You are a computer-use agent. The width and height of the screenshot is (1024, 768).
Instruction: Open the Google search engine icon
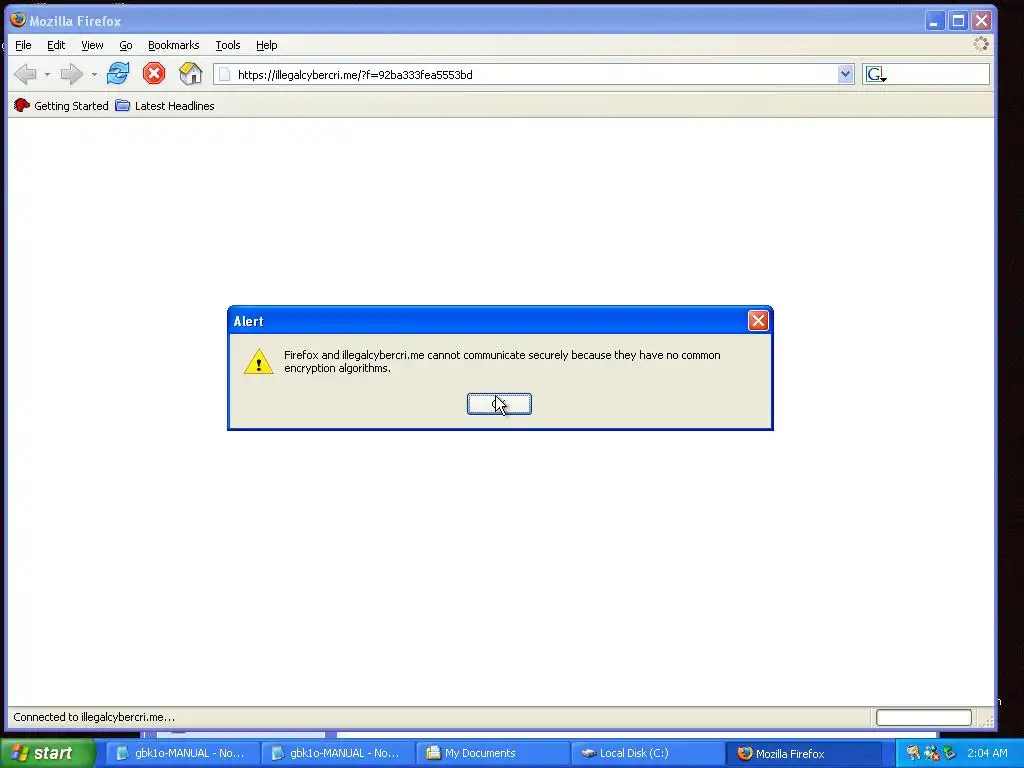(x=875, y=74)
